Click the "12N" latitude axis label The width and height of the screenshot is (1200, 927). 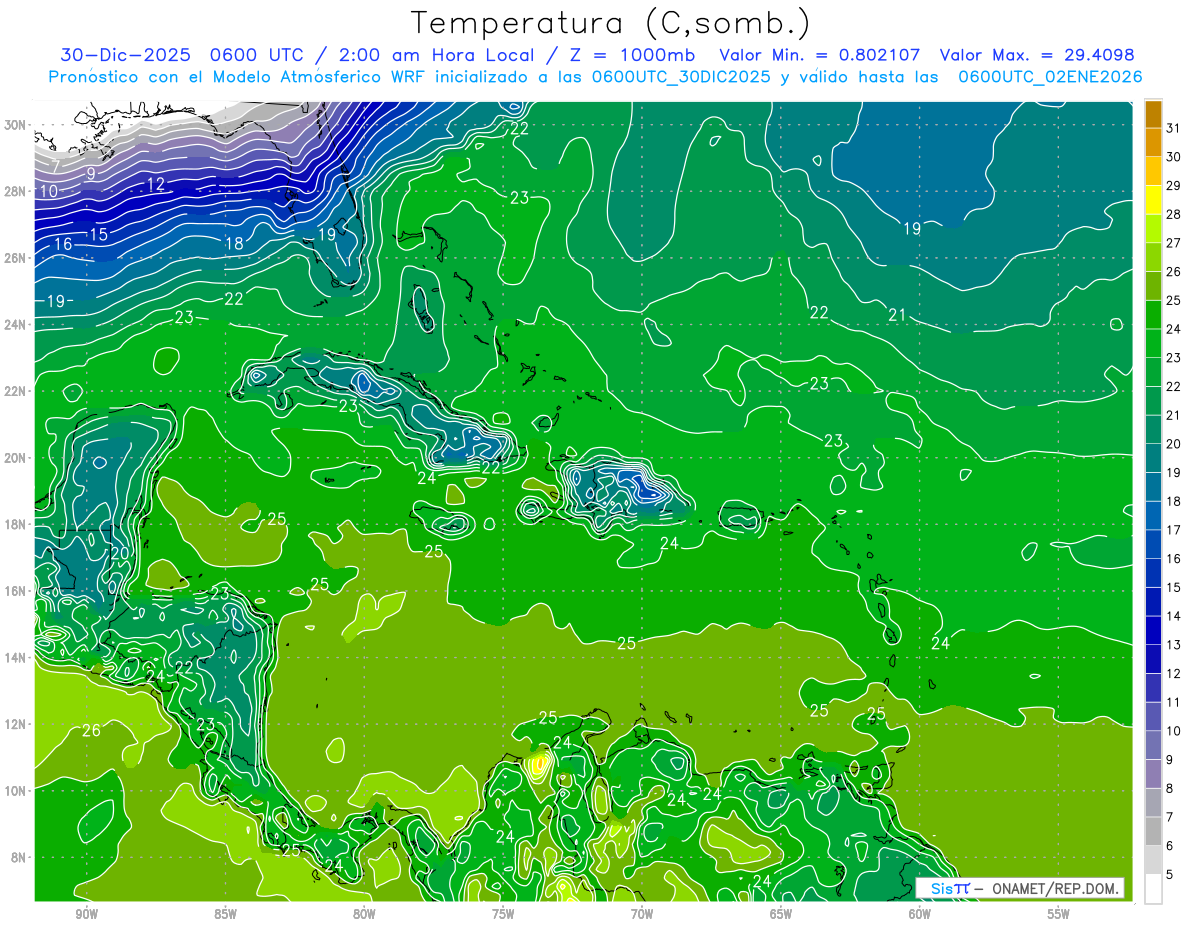[16, 724]
